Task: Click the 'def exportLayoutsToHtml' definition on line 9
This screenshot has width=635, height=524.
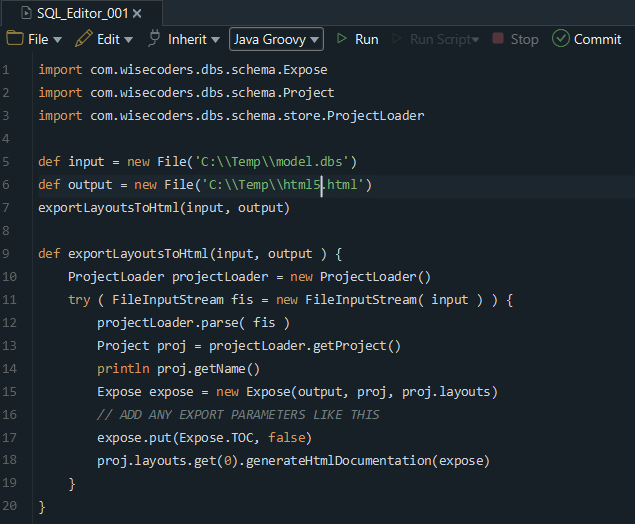Action: click(x=123, y=254)
